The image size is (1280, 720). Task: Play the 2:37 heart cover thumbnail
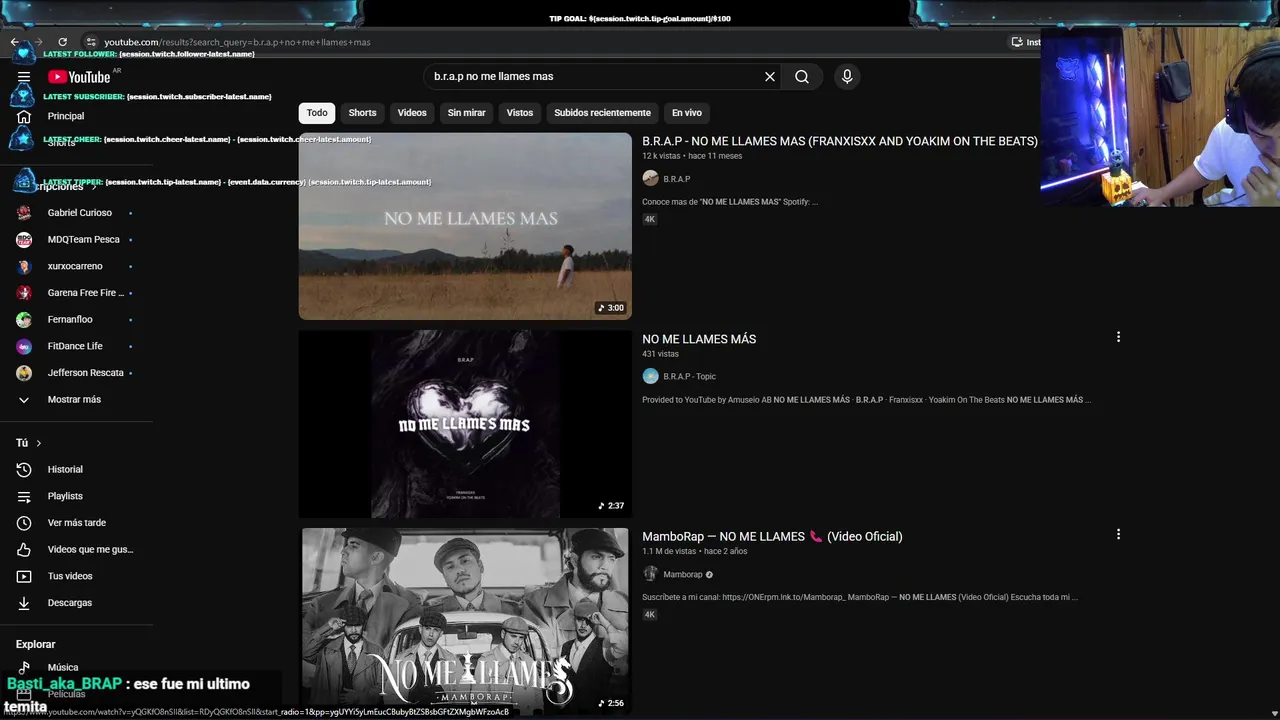point(465,424)
